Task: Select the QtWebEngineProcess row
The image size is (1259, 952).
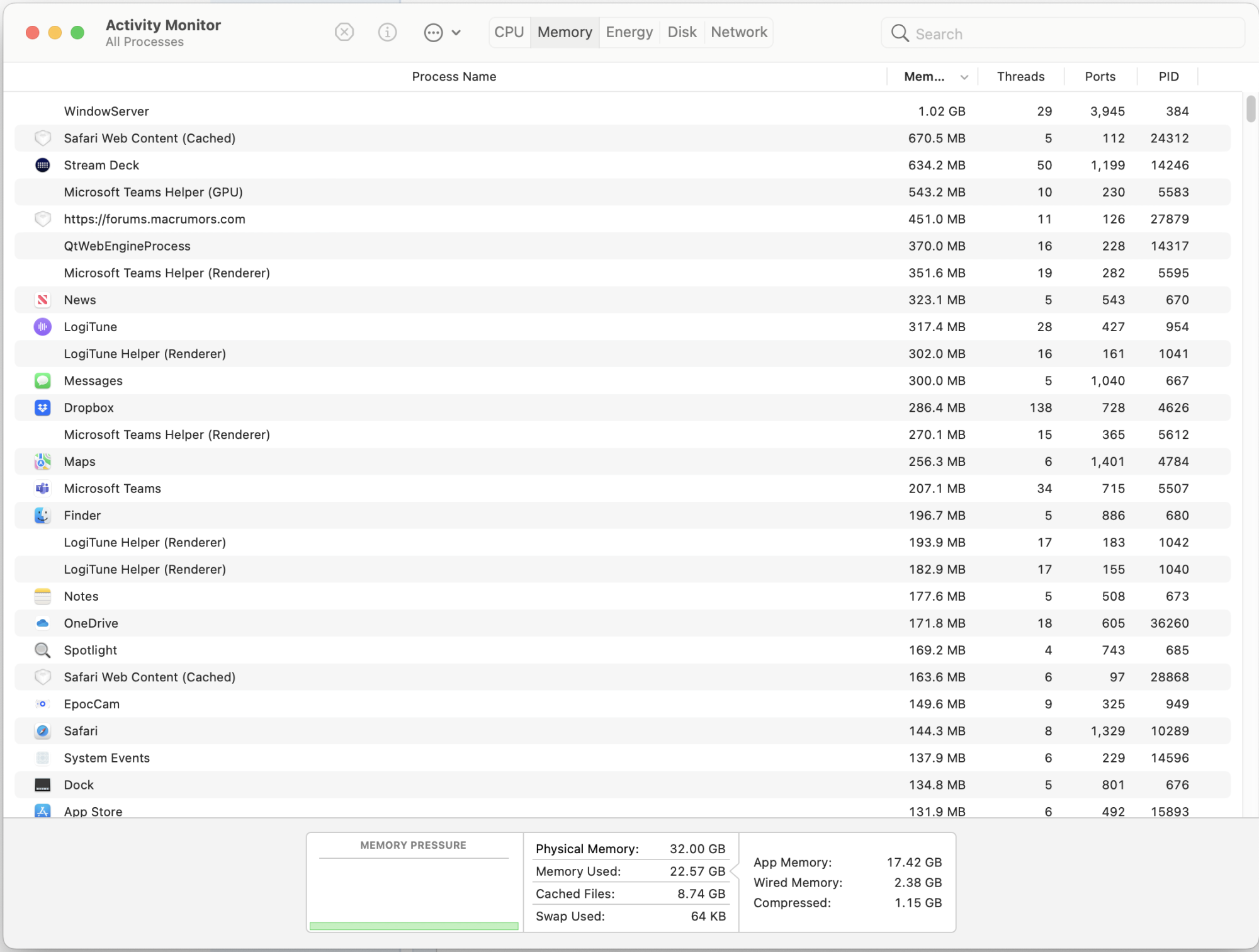Action: click(623, 246)
